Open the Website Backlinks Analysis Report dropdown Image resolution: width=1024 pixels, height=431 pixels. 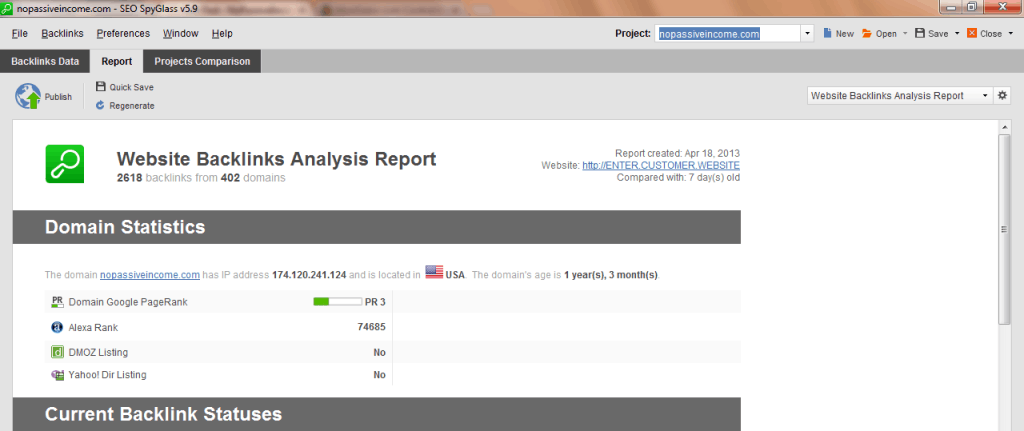900,95
